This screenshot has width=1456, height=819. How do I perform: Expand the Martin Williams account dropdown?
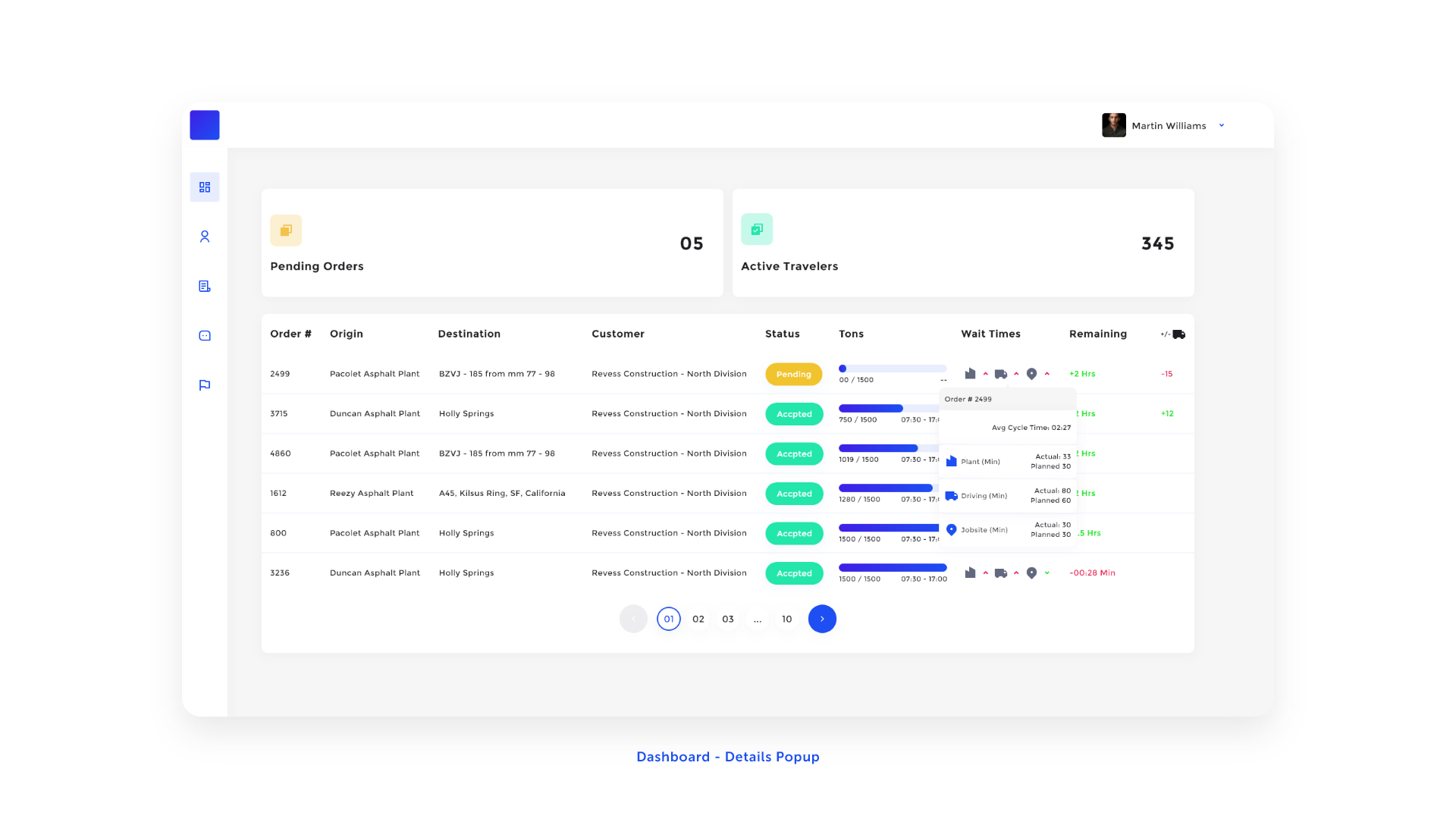point(1221,125)
